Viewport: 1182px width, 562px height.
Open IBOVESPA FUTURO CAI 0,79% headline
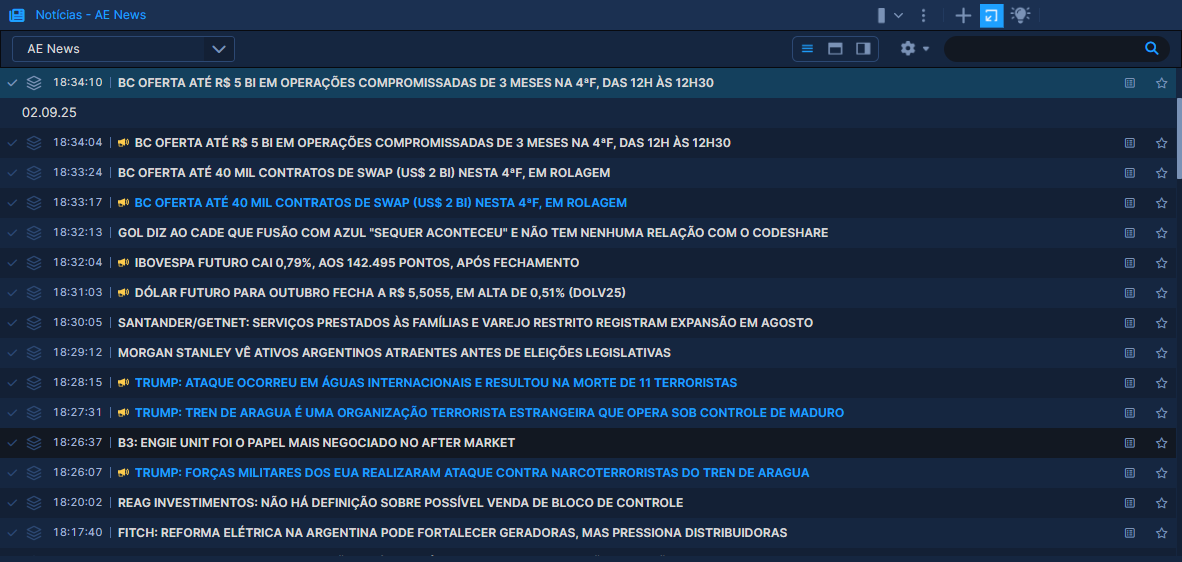click(x=357, y=263)
